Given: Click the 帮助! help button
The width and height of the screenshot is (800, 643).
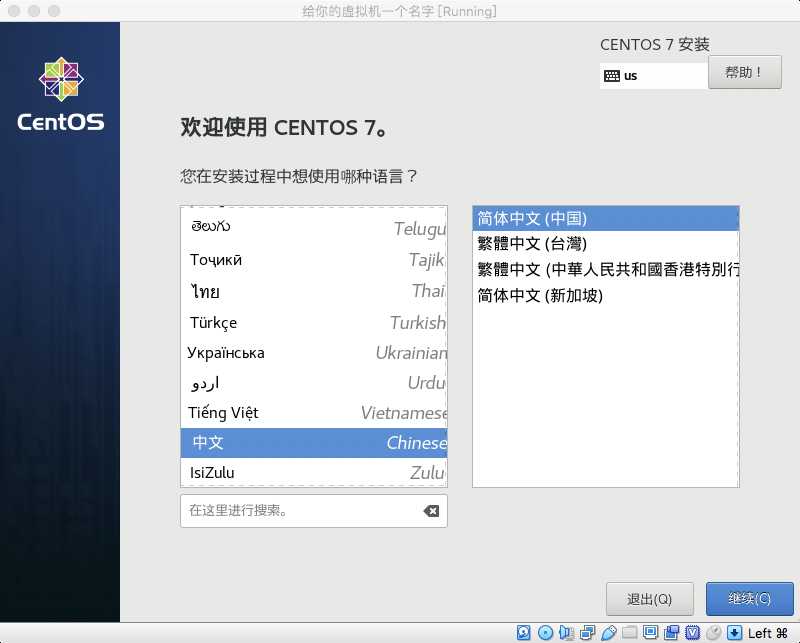Looking at the screenshot, I should click(x=745, y=72).
